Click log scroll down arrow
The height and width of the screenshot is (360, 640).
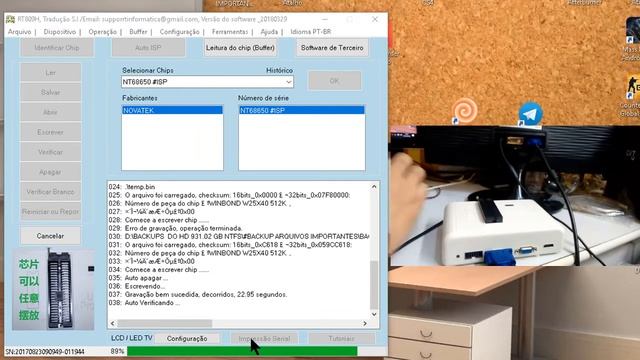[374, 314]
